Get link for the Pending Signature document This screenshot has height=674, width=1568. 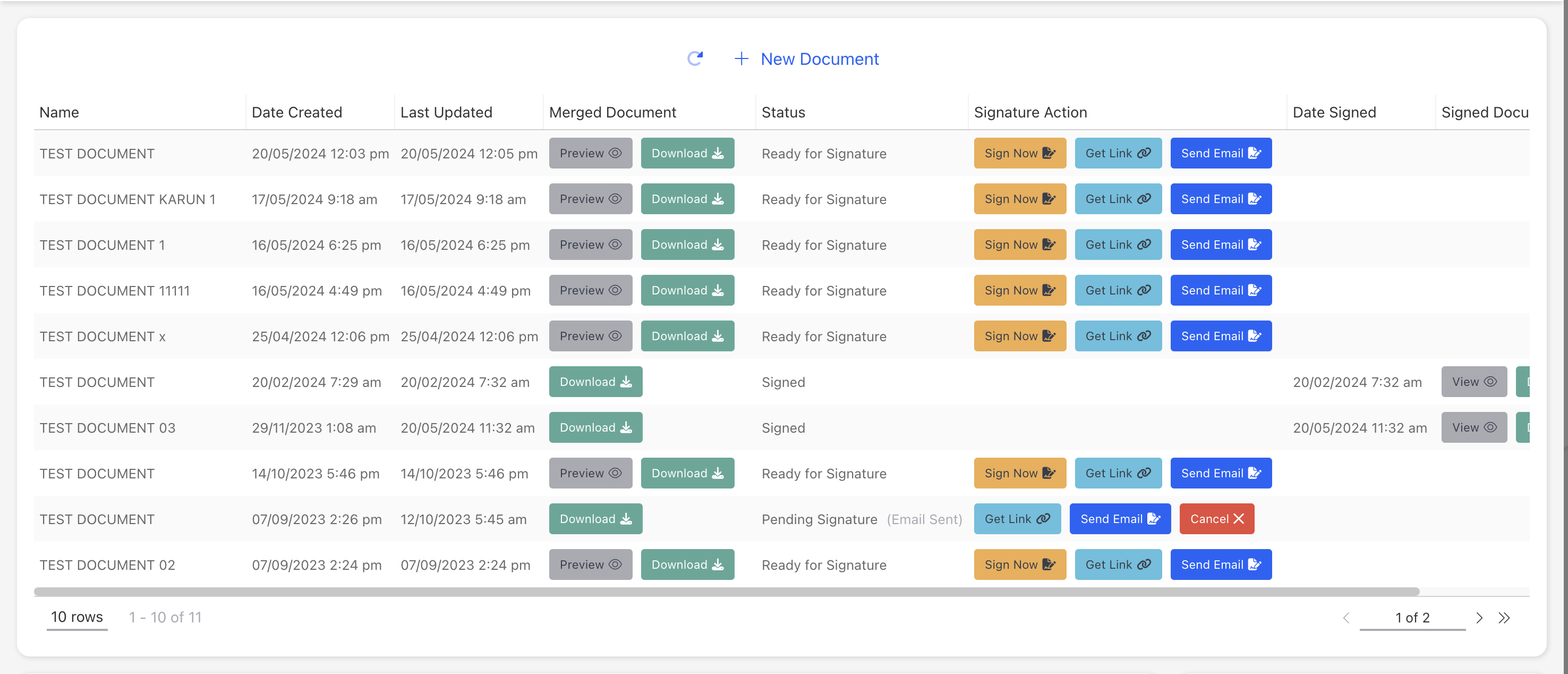pyautogui.click(x=1017, y=519)
